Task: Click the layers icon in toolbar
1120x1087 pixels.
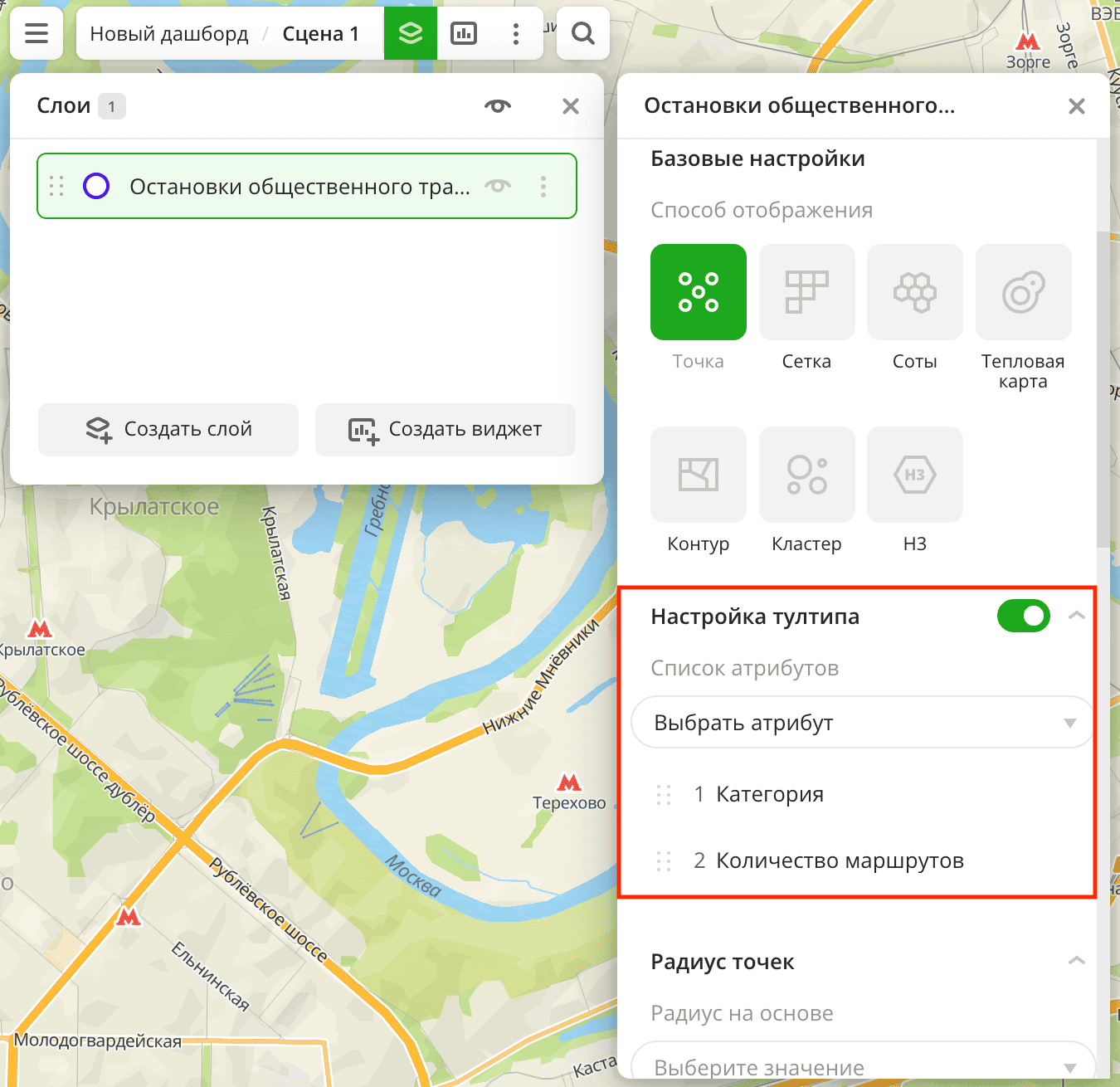Action: point(411,33)
